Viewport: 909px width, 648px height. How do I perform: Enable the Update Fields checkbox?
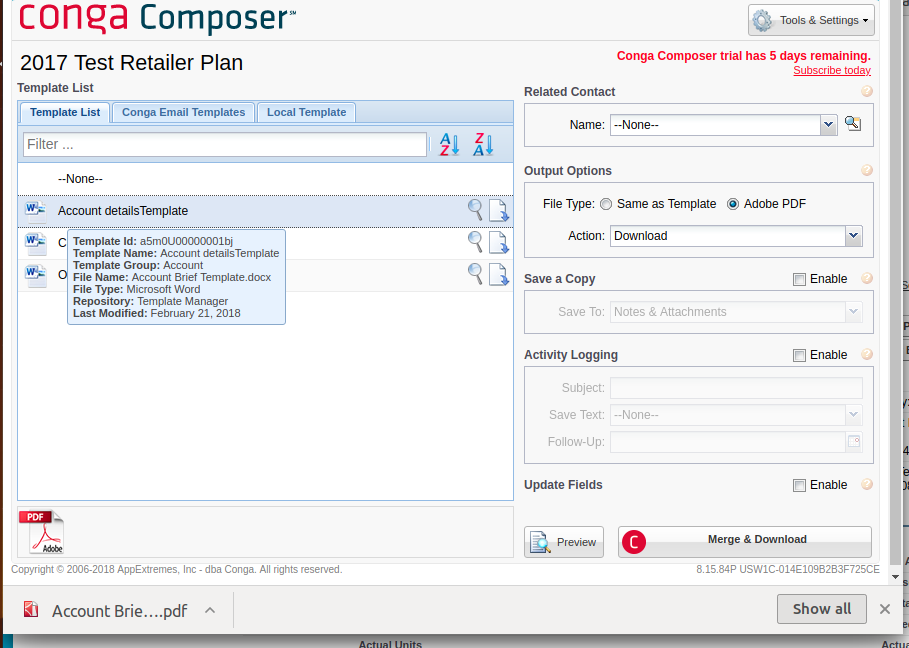coord(799,485)
